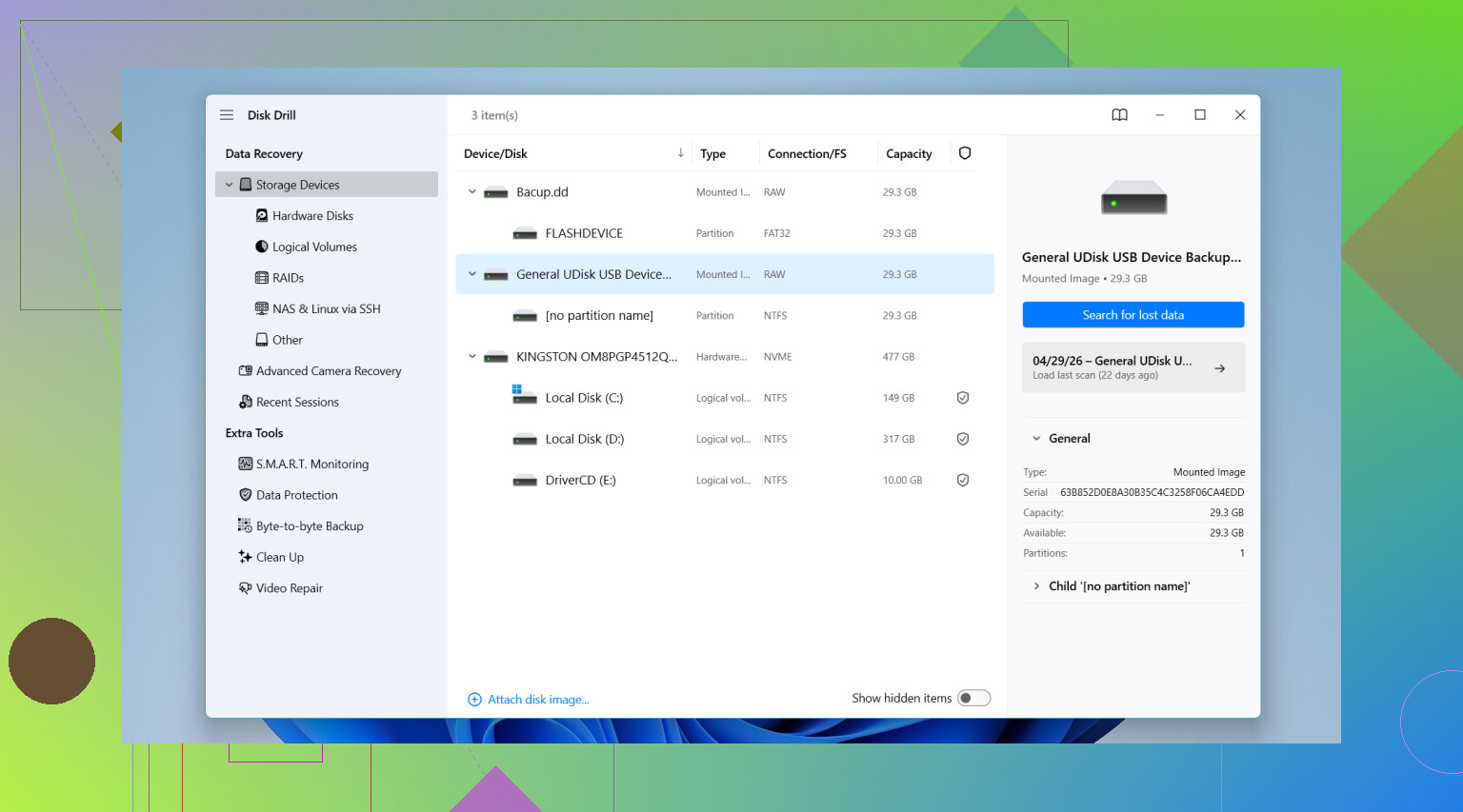
Task: Click the plus icon beside Attach disk image
Action: point(474,700)
